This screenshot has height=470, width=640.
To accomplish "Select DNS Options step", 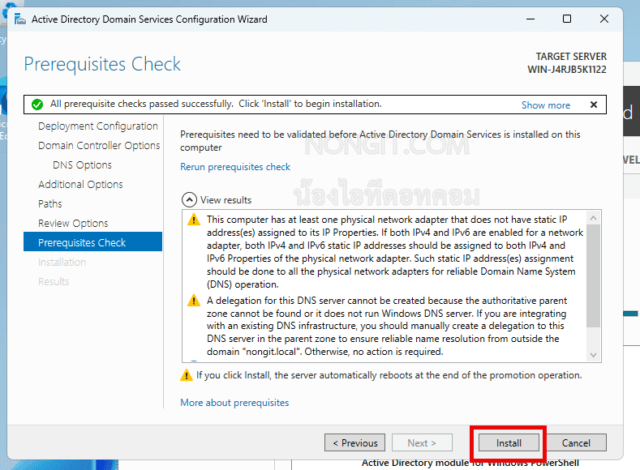I will (x=82, y=165).
